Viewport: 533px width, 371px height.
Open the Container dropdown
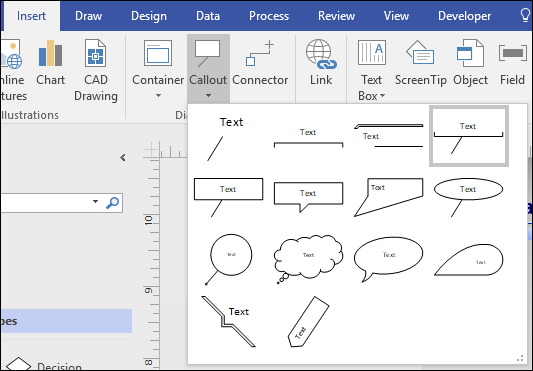click(158, 96)
